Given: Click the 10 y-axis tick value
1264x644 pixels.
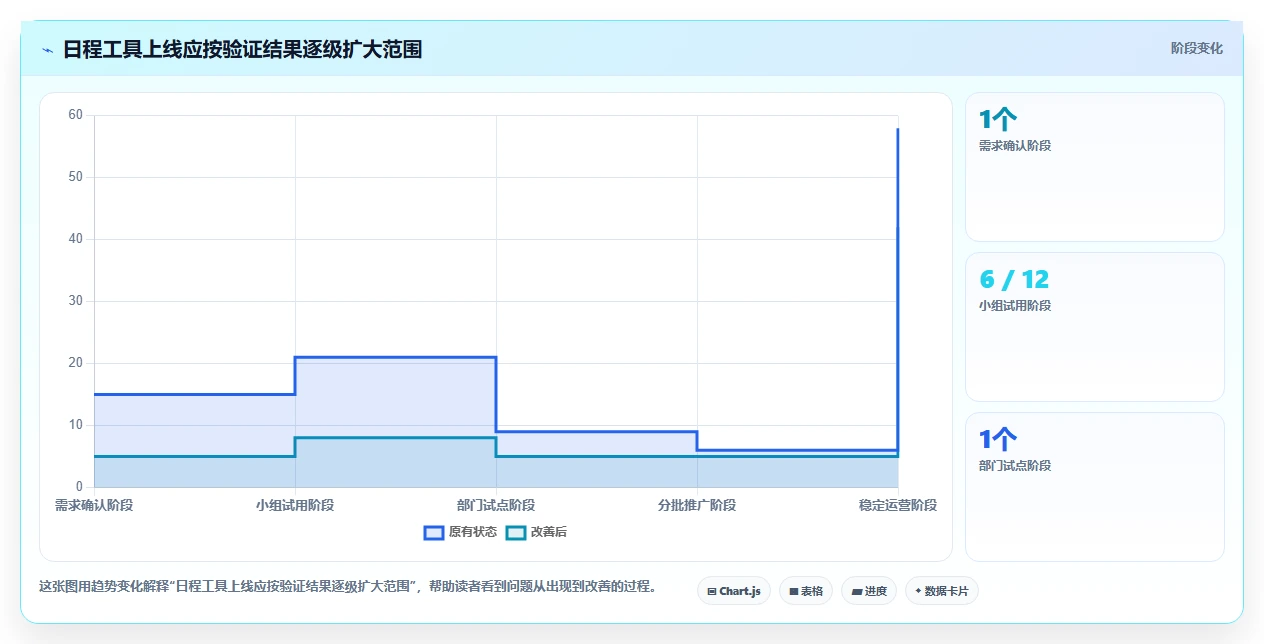Looking at the screenshot, I should click(75, 425).
